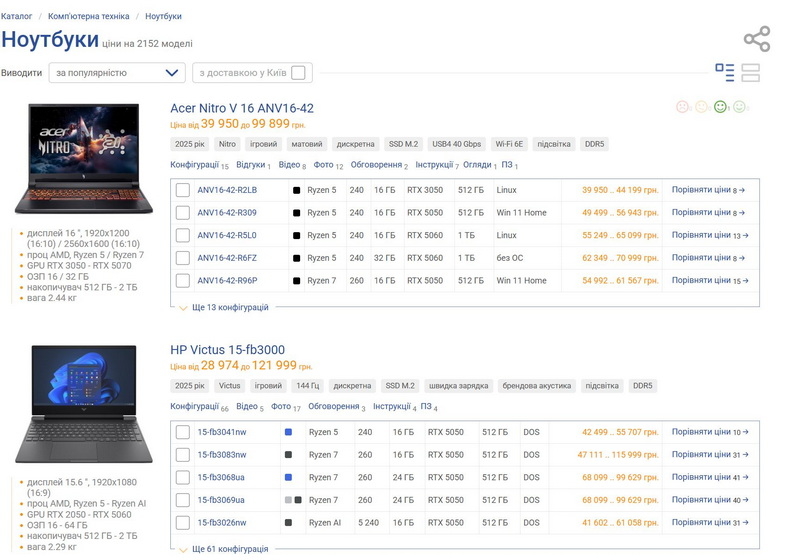Select the blue color swatch for 15-fb3068ua
785x560 pixels.
(x=288, y=477)
